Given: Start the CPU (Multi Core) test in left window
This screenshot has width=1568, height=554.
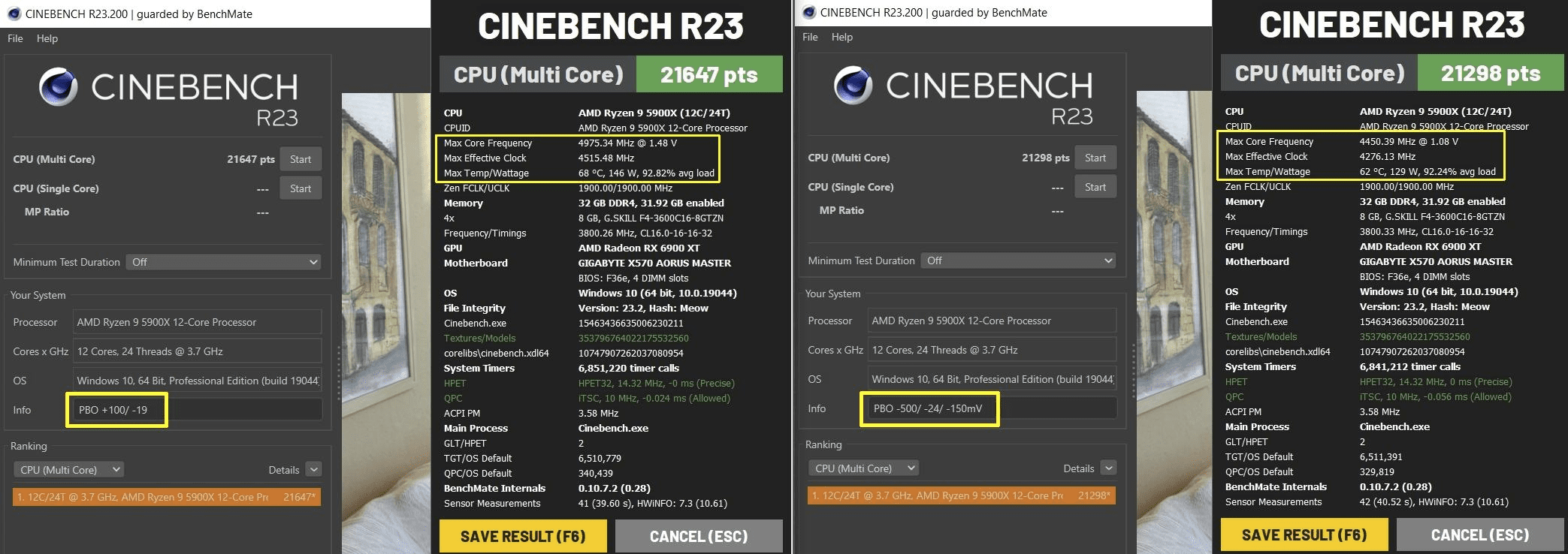Looking at the screenshot, I should coord(301,159).
